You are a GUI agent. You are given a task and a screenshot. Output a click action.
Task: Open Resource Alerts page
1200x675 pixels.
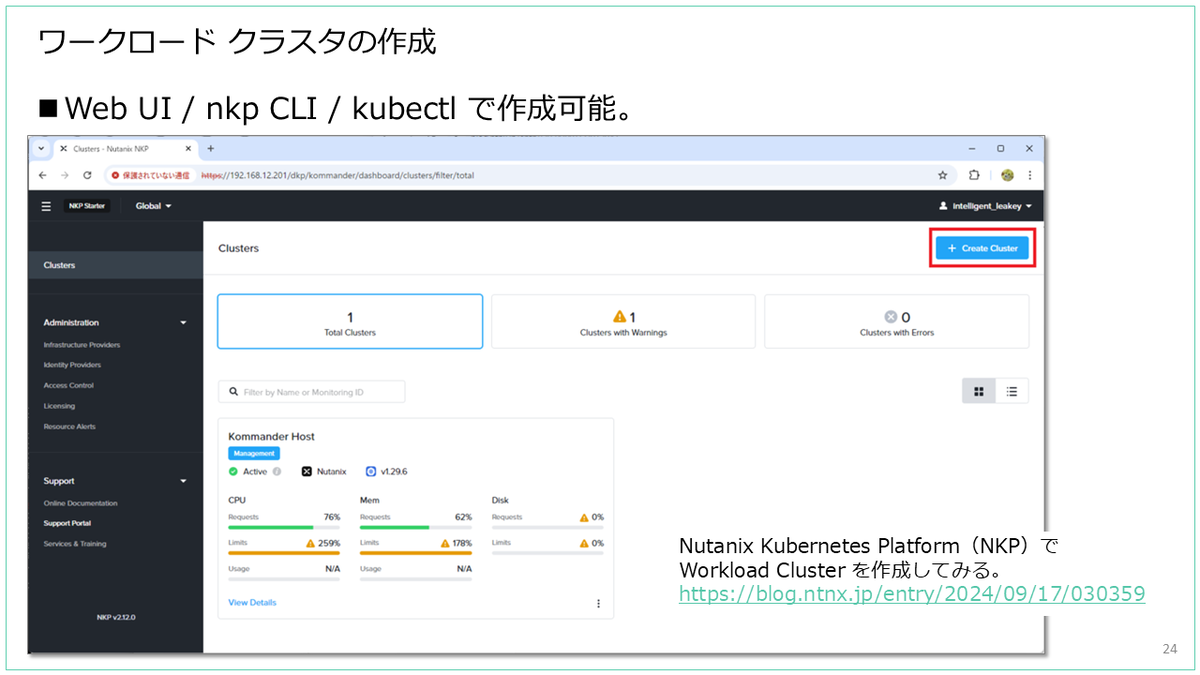tap(68, 426)
